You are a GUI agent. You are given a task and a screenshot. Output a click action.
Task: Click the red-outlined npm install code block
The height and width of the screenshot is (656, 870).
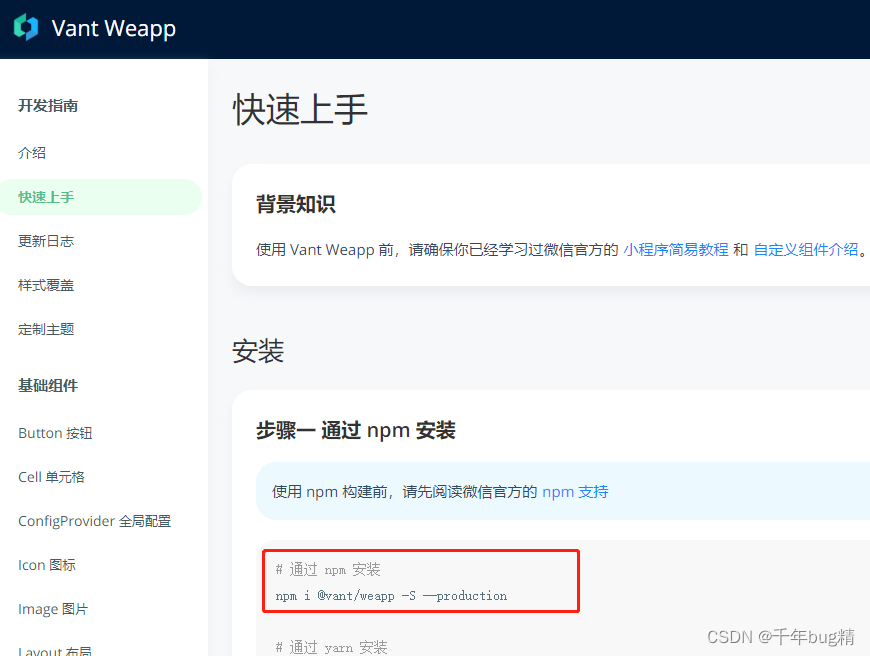click(x=420, y=581)
